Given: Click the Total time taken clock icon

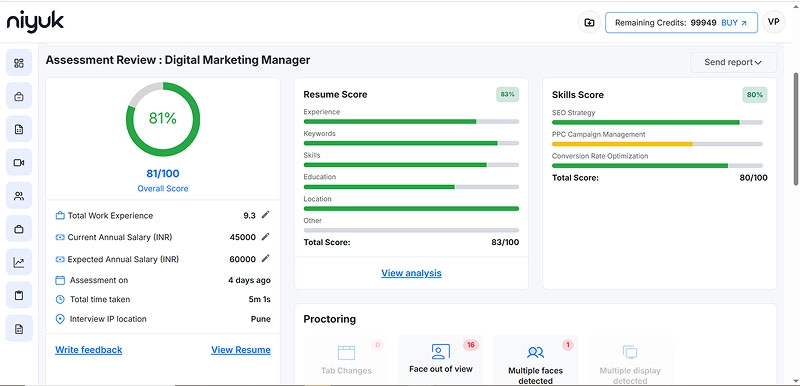Looking at the screenshot, I should pyautogui.click(x=60, y=299).
